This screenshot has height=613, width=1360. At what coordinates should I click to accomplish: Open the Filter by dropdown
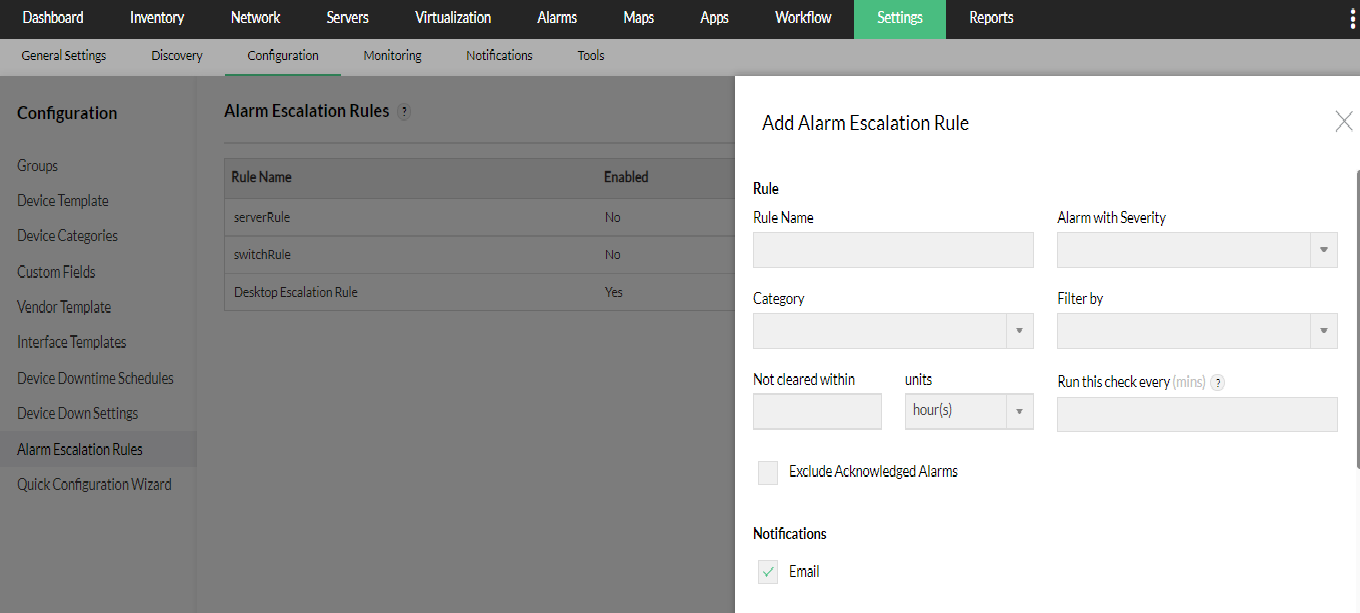pos(1323,331)
